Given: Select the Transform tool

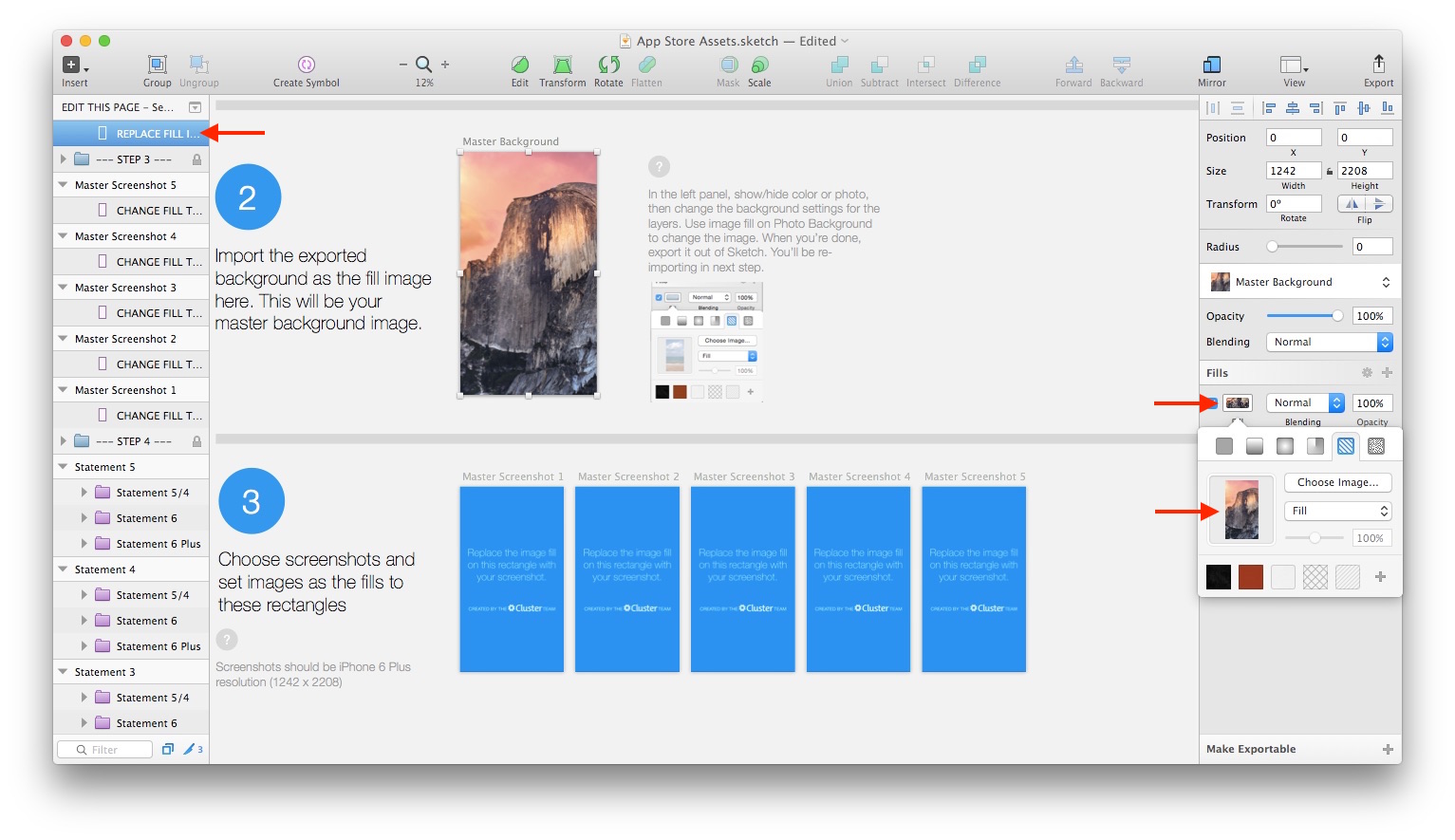Looking at the screenshot, I should (563, 65).
